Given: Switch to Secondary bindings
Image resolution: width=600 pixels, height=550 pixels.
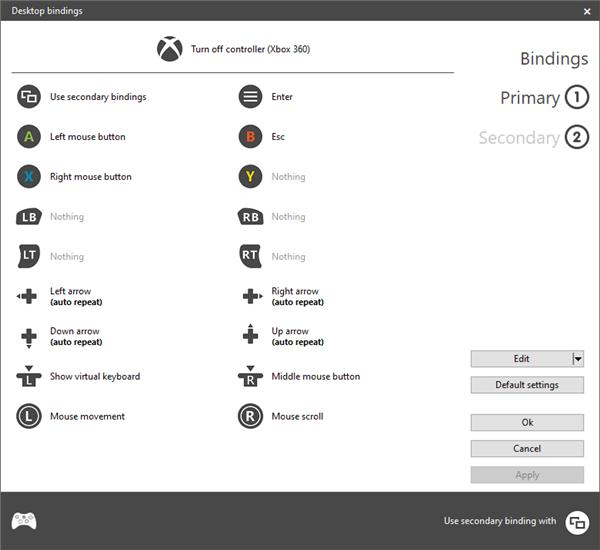Looking at the screenshot, I should pyautogui.click(x=533, y=137).
